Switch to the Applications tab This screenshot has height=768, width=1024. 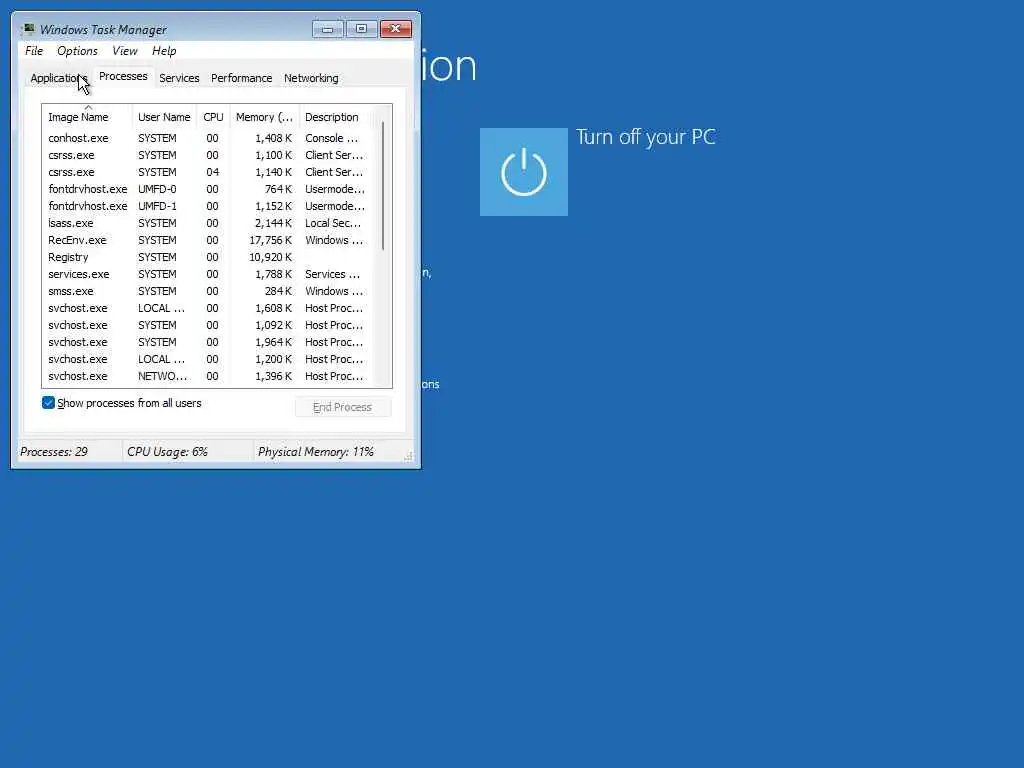point(59,78)
